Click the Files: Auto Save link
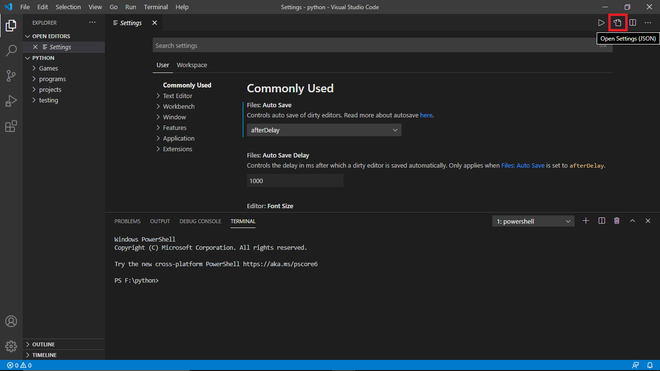The image size is (660, 371). (x=522, y=166)
